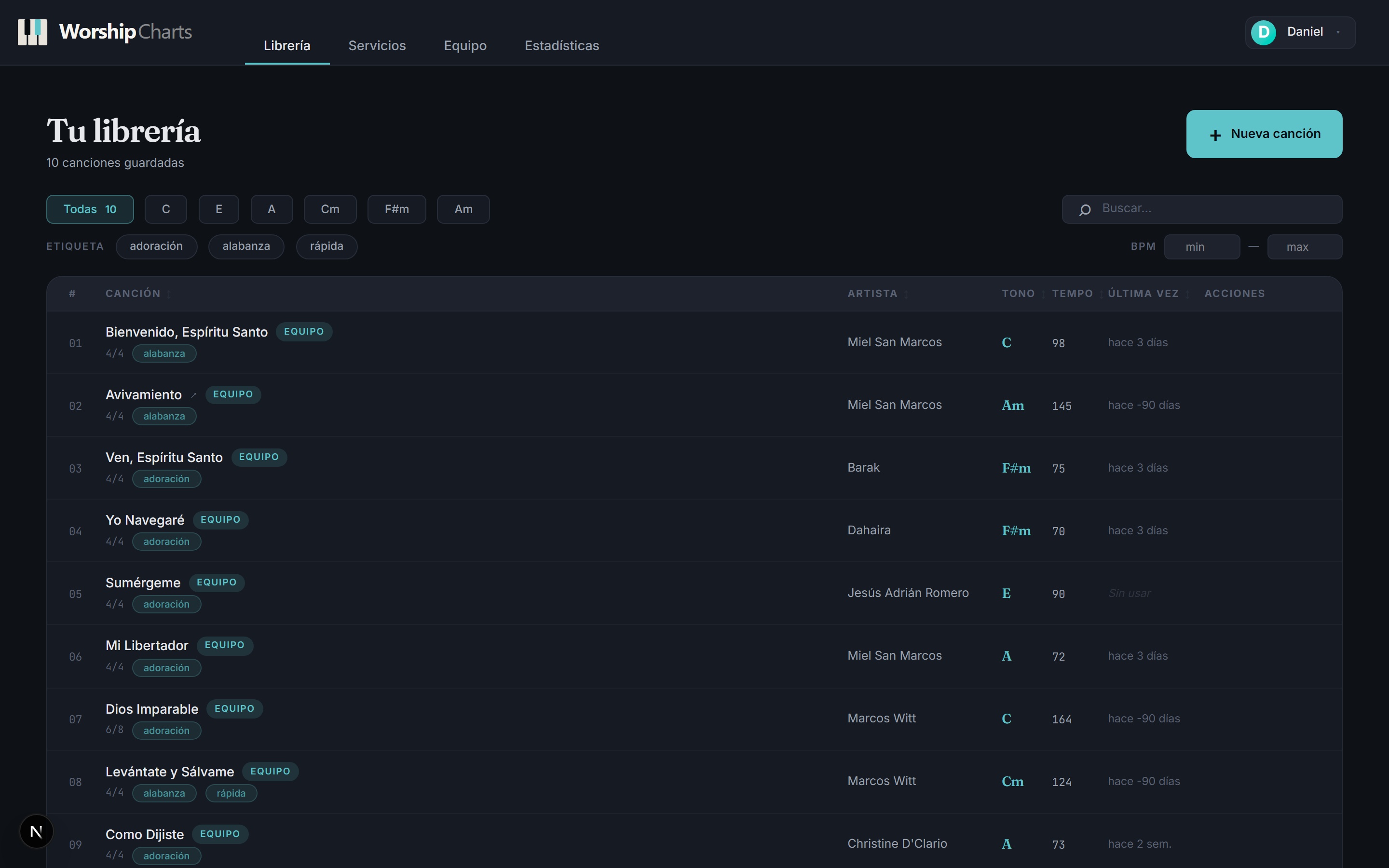The height and width of the screenshot is (868, 1389).
Task: Click Daniel's round D avatar
Action: point(1263,32)
